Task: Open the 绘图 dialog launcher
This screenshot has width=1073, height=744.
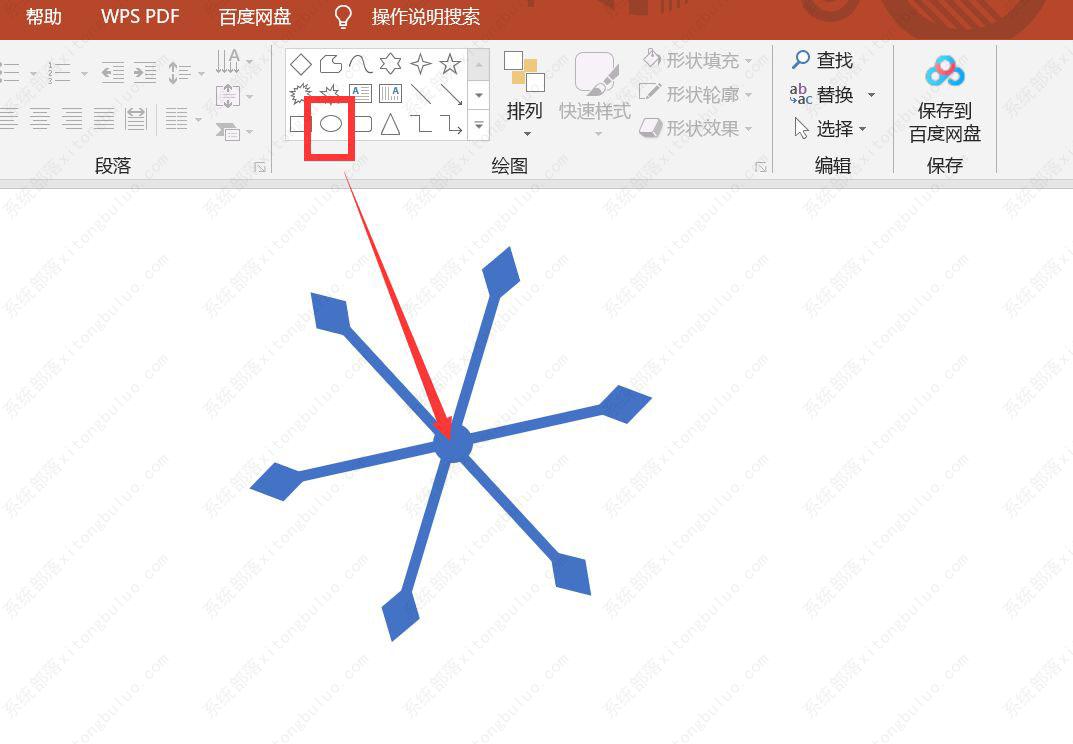Action: pyautogui.click(x=761, y=167)
